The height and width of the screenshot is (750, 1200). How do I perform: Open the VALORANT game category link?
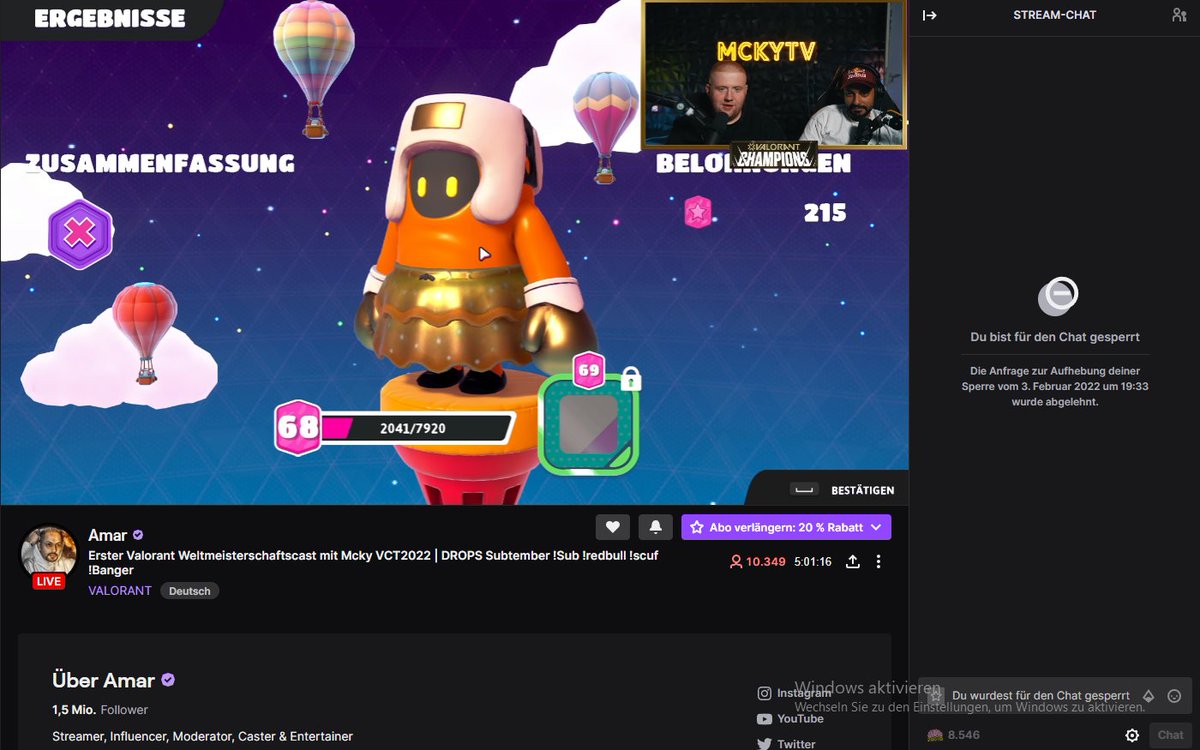point(120,591)
